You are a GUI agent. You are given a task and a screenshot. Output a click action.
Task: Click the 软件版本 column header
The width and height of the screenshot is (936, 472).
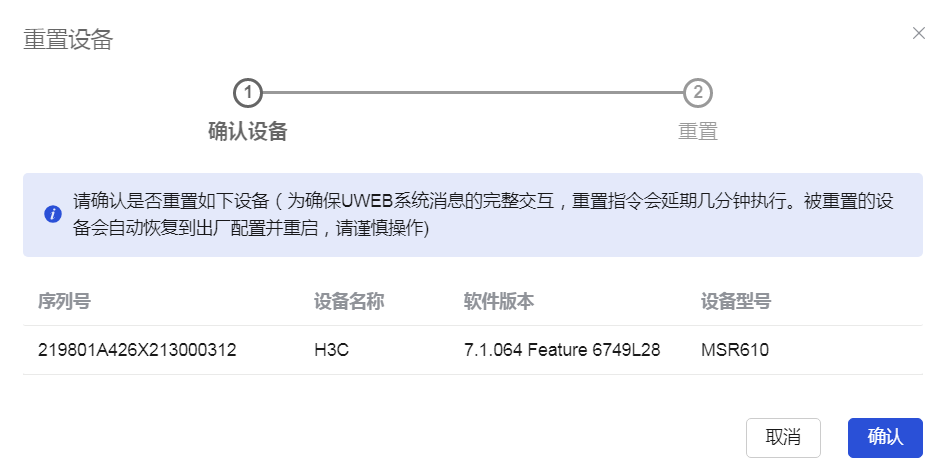pyautogui.click(x=499, y=302)
